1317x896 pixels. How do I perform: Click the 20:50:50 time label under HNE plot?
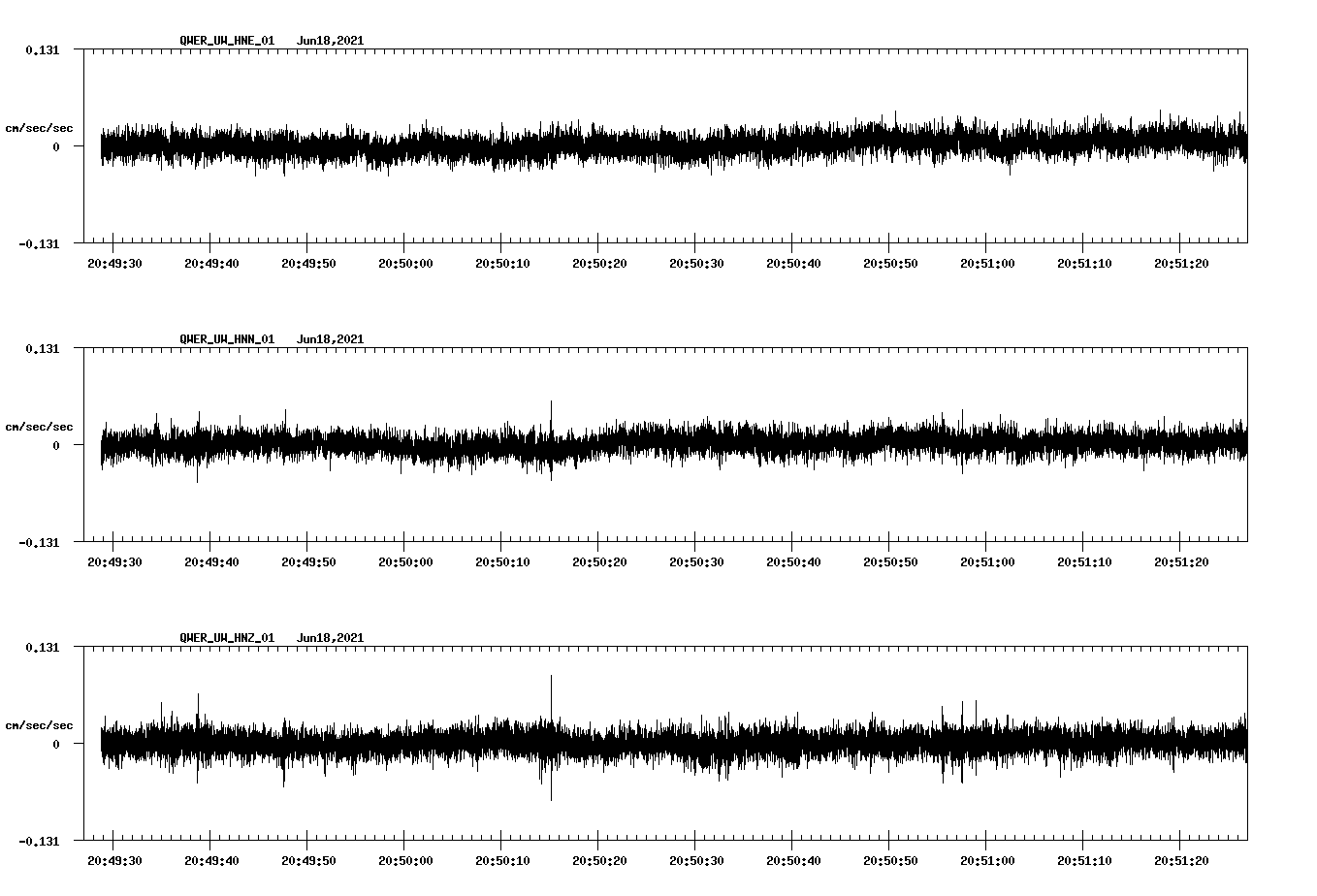(x=890, y=263)
